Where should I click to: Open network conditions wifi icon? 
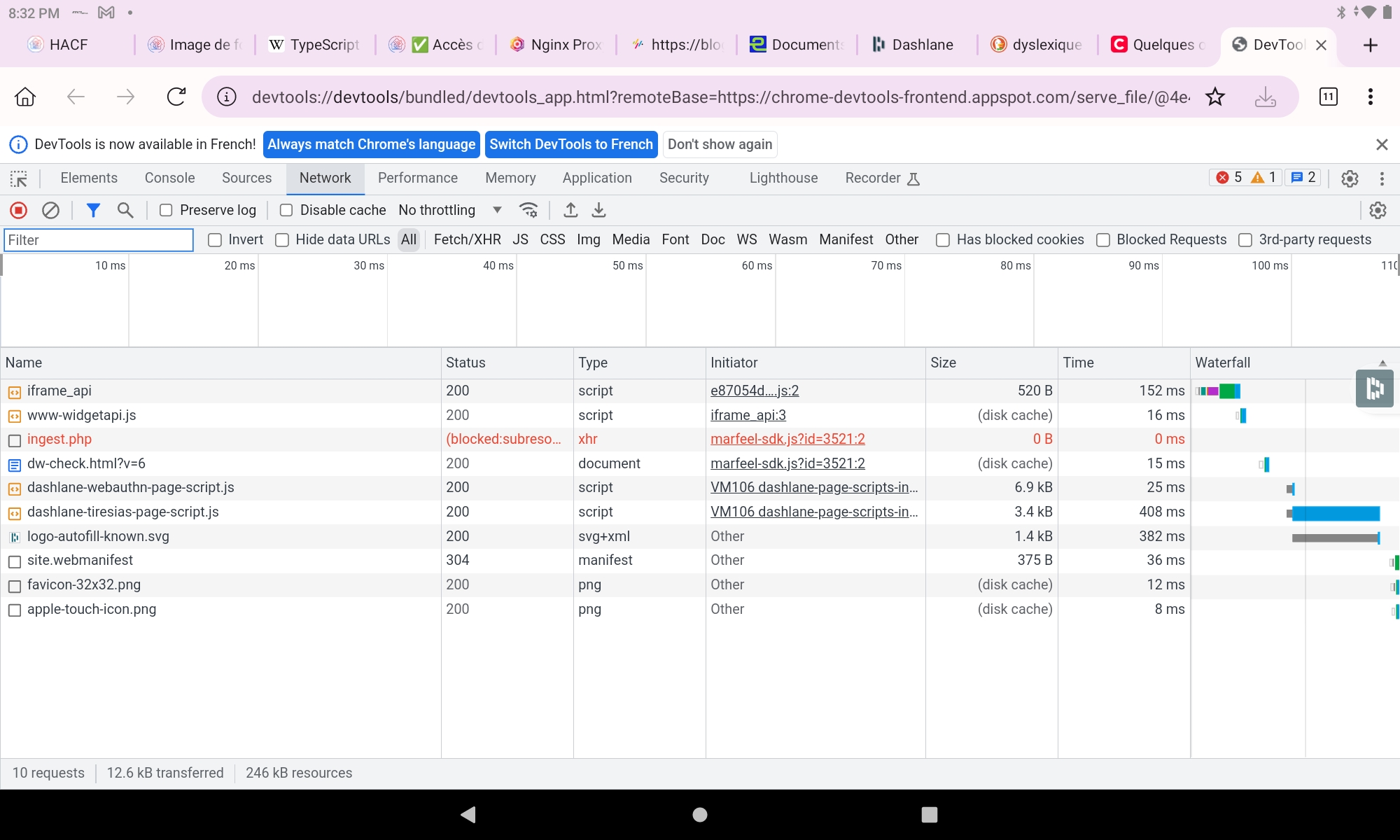point(528,210)
